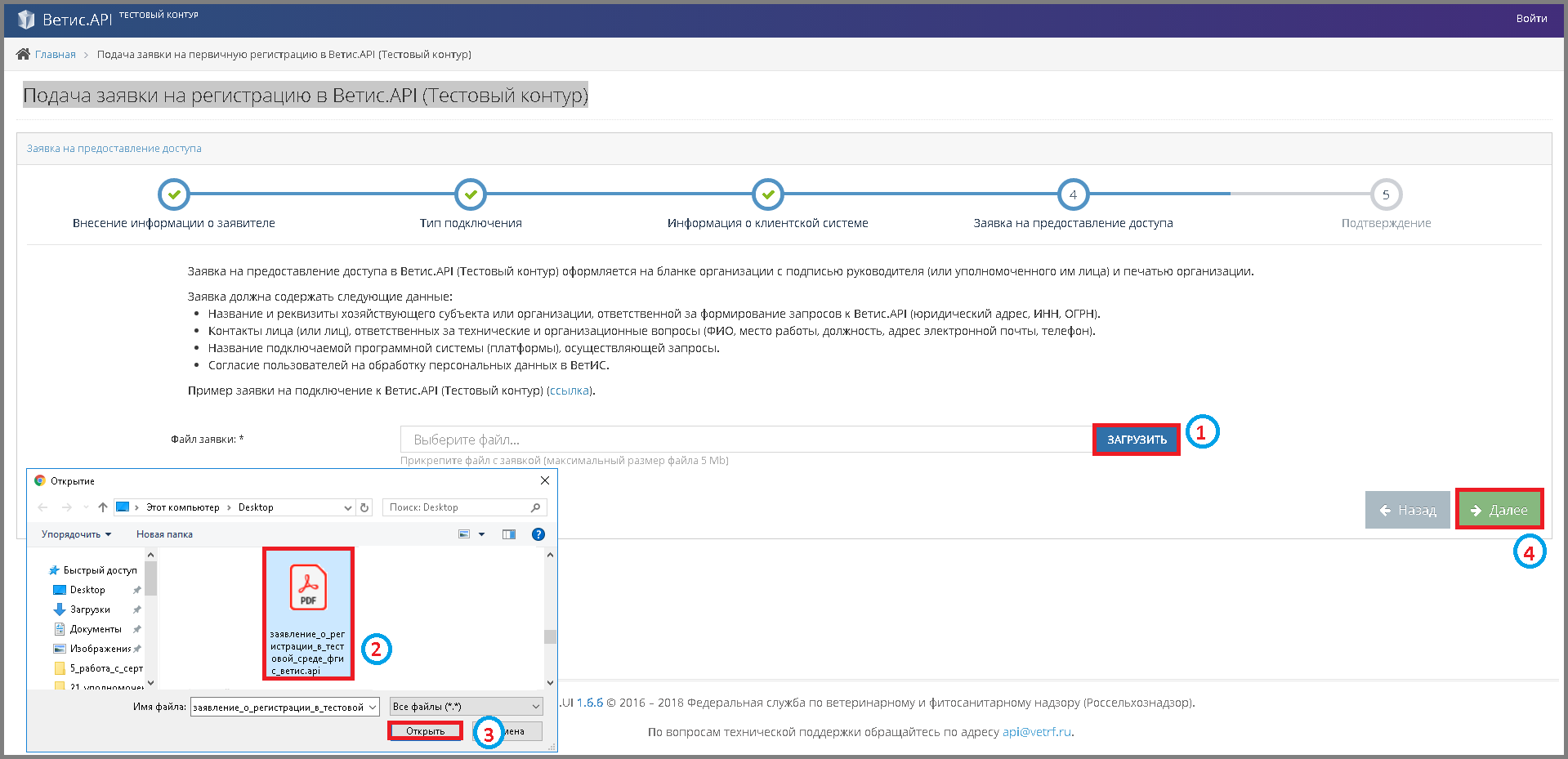Click the up-one-level arrow in dialog
Screen dimensions: 1568x759
(103, 507)
